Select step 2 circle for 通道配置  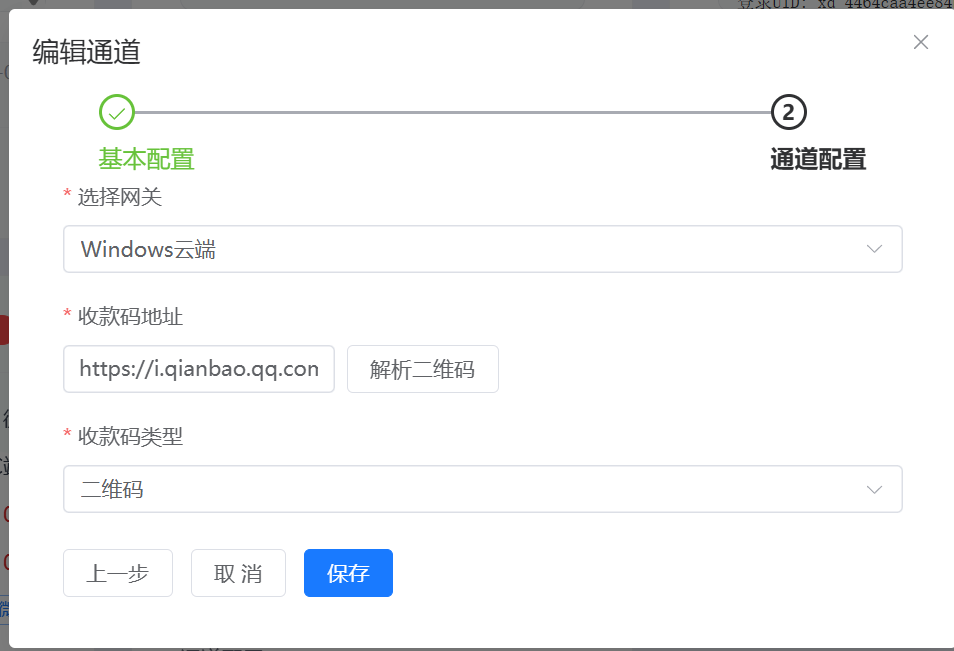point(789,113)
